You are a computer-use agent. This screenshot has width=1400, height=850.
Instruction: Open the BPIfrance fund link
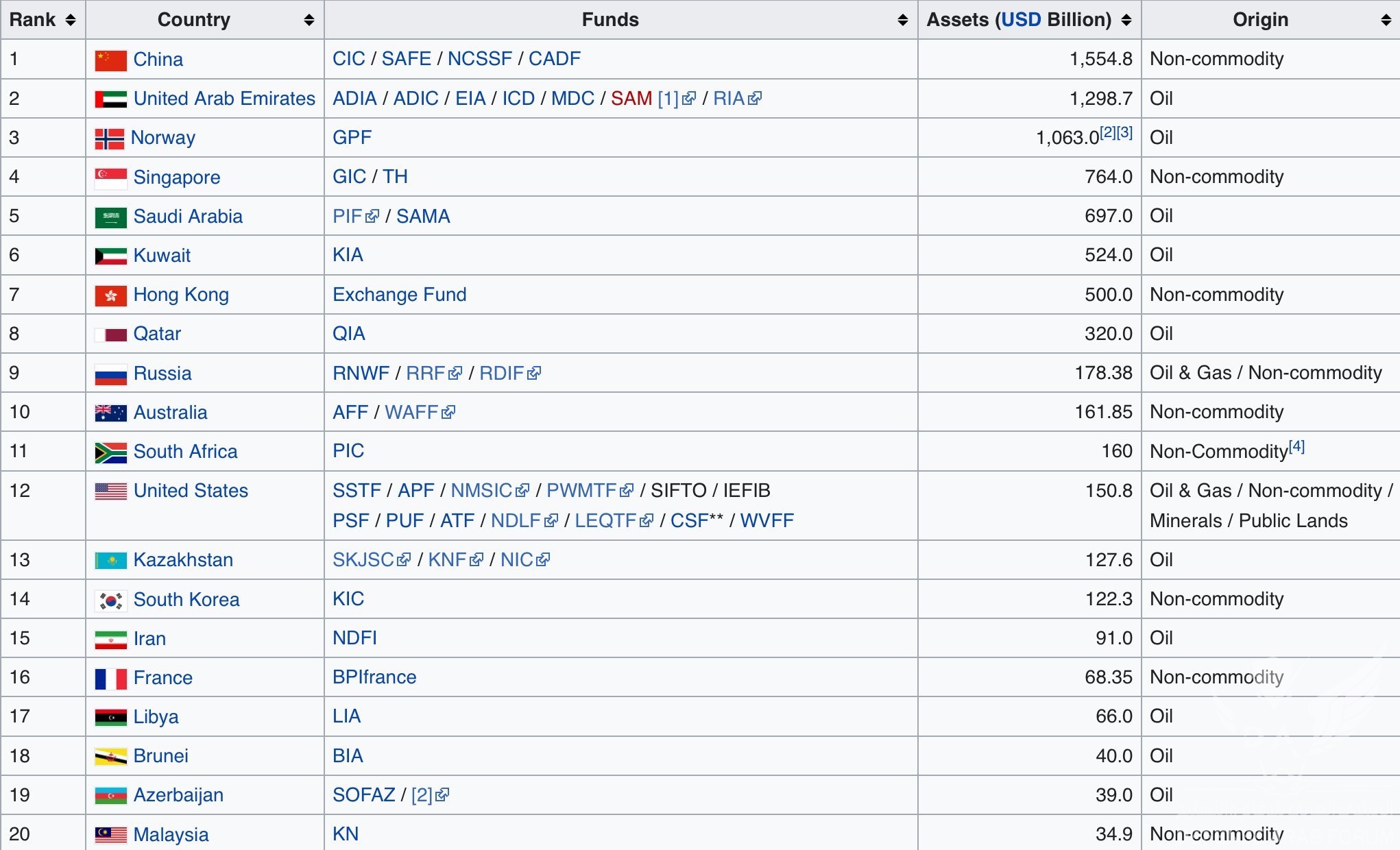pyautogui.click(x=374, y=677)
